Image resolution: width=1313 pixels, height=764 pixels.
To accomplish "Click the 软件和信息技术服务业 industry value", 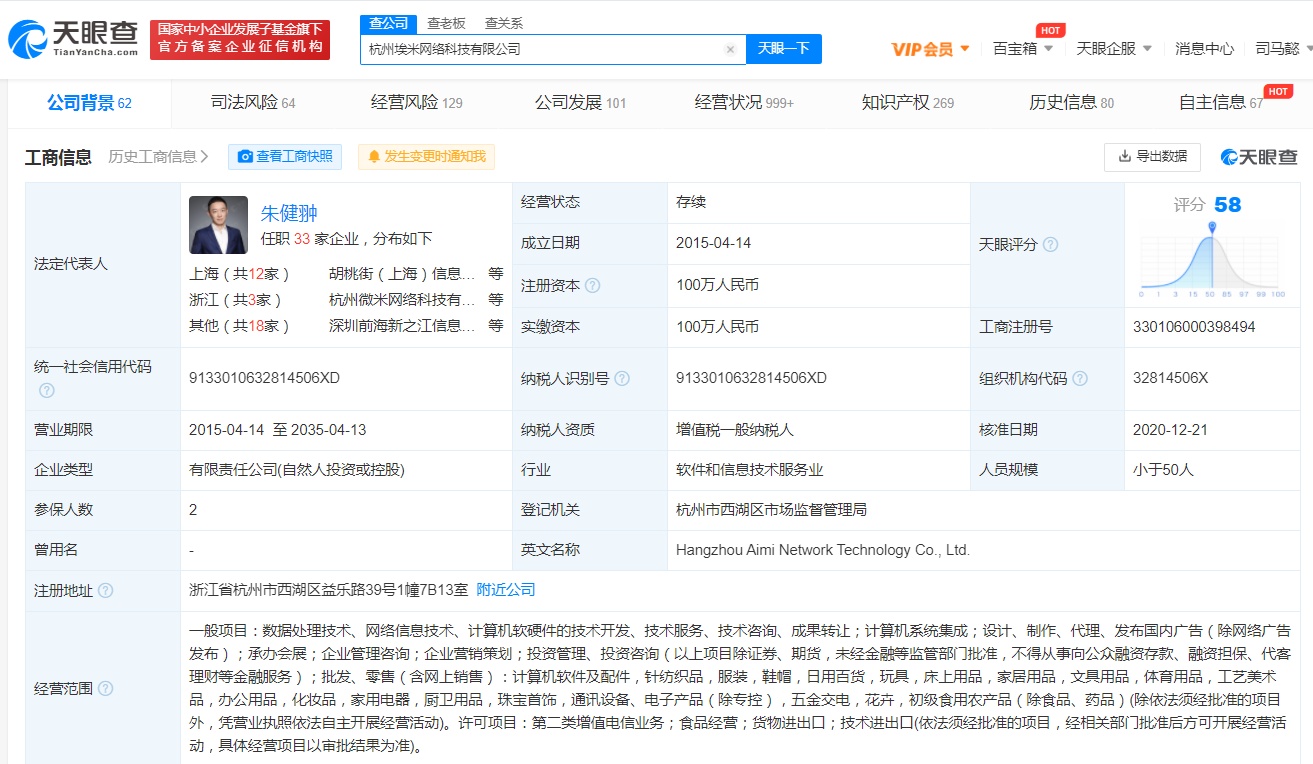I will tap(750, 469).
